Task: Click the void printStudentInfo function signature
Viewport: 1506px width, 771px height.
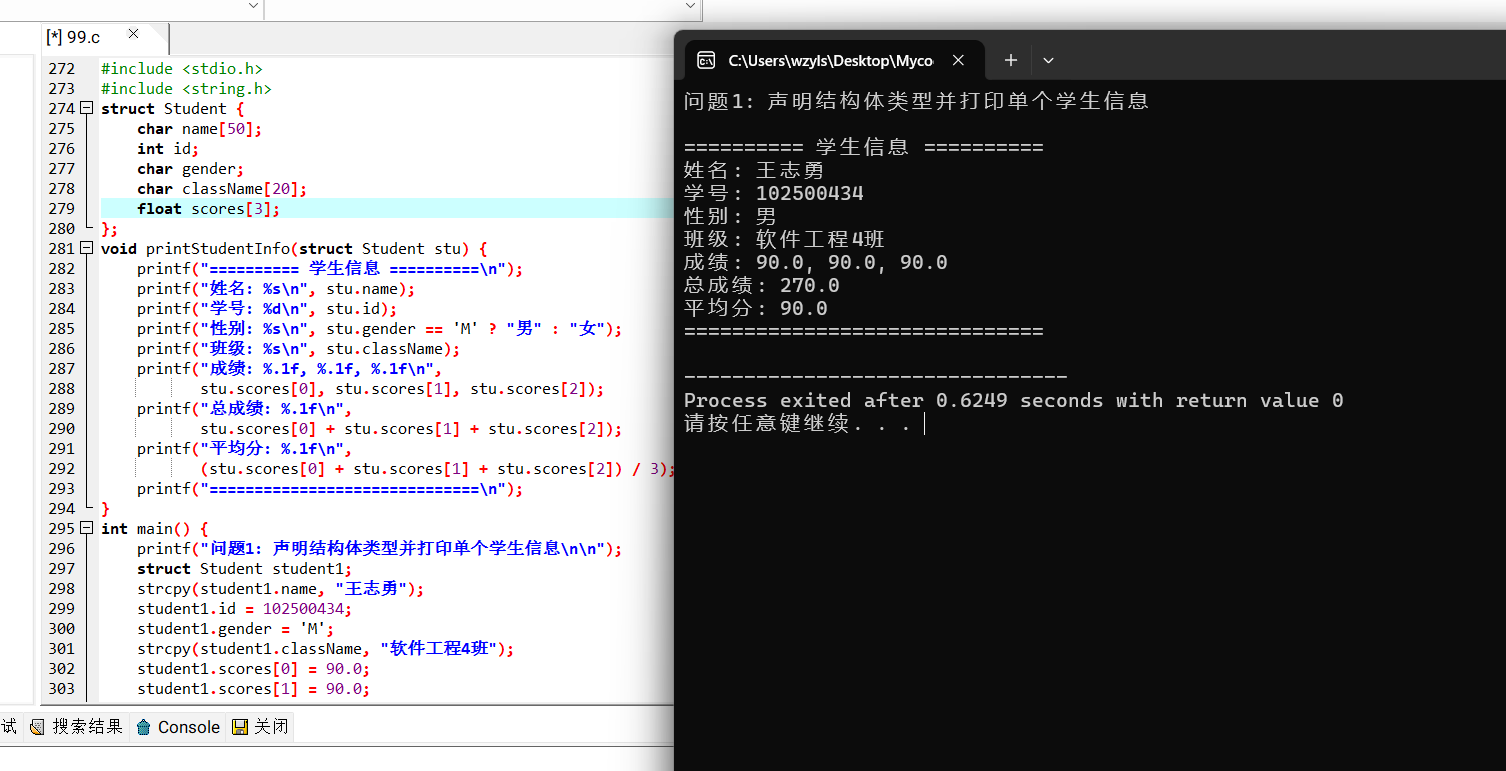Action: 294,248
